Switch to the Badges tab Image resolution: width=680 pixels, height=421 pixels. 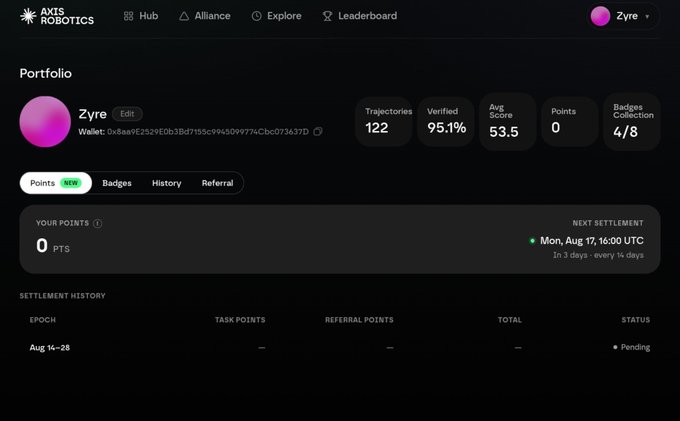pos(117,183)
